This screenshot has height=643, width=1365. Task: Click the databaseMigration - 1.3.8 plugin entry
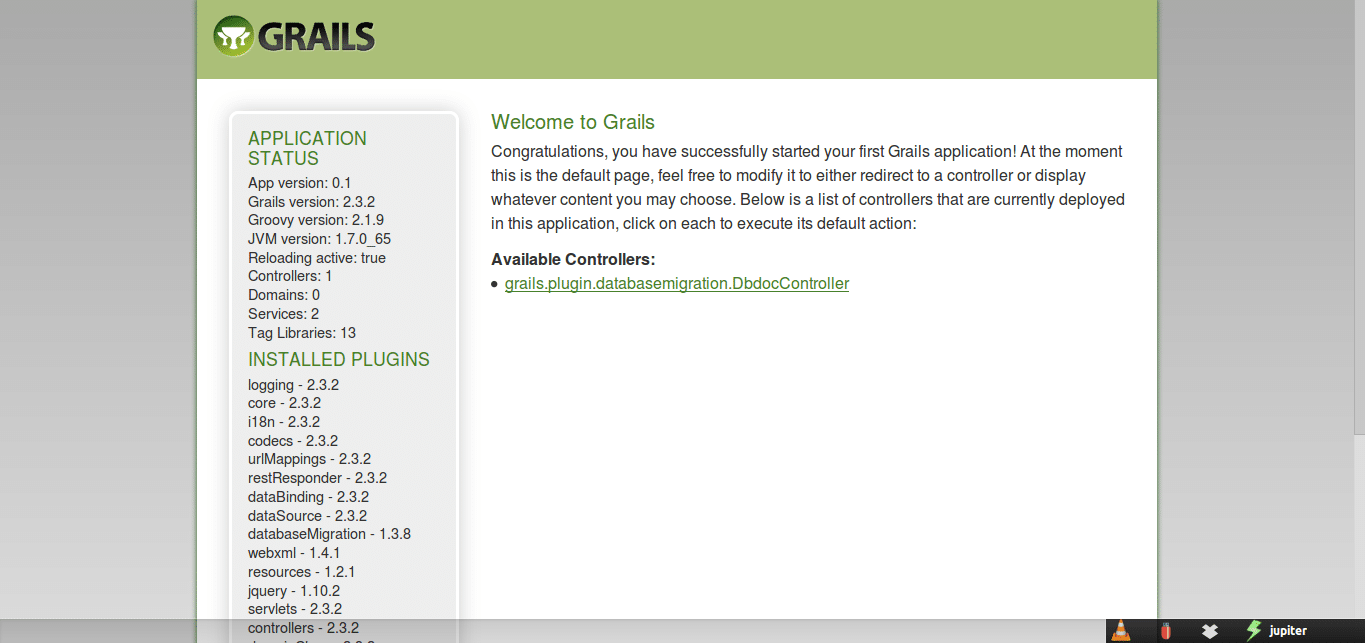[x=329, y=534]
